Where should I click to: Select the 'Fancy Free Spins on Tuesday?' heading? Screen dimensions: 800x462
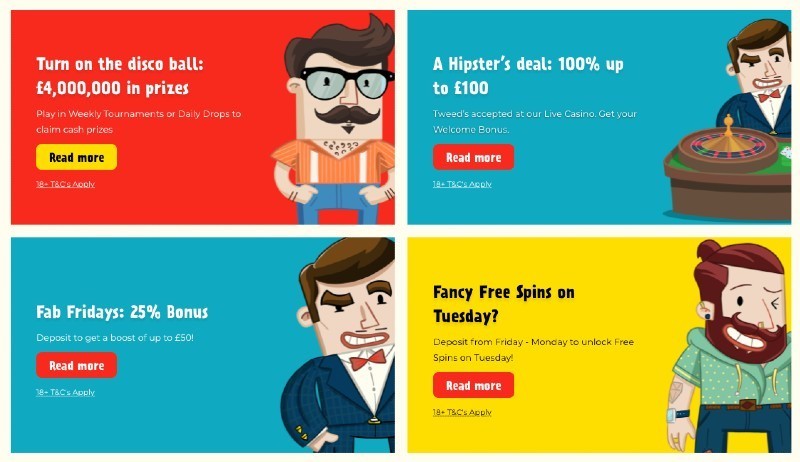[504, 304]
